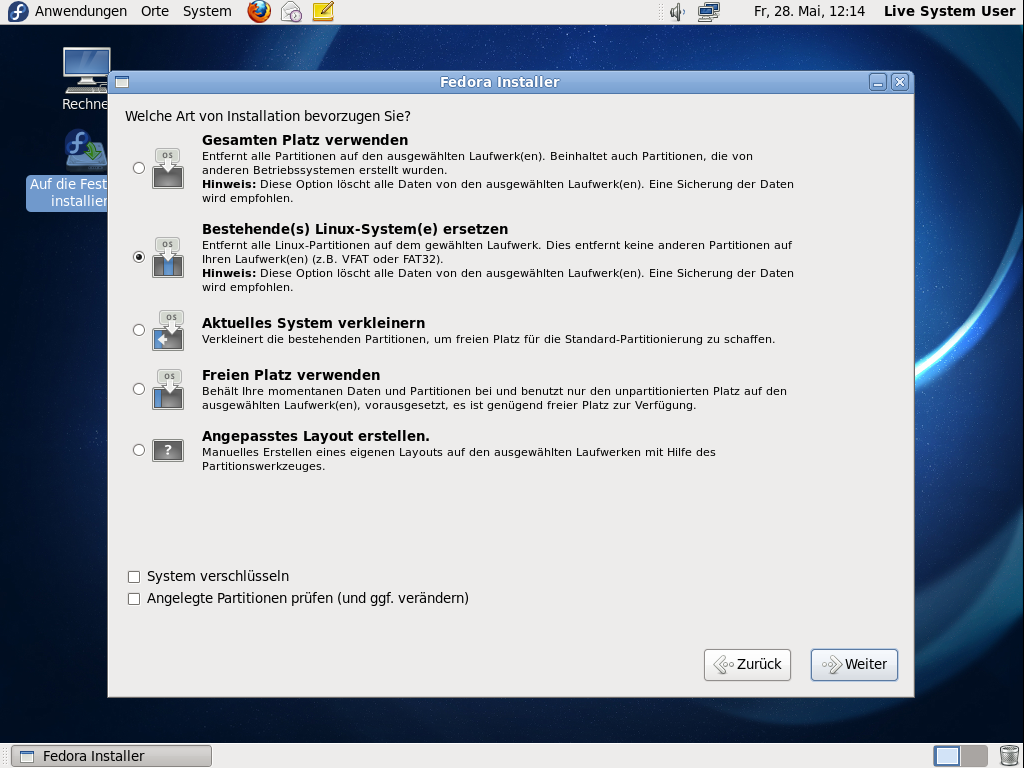
Task: Open the mail client panel icon
Action: 291,11
